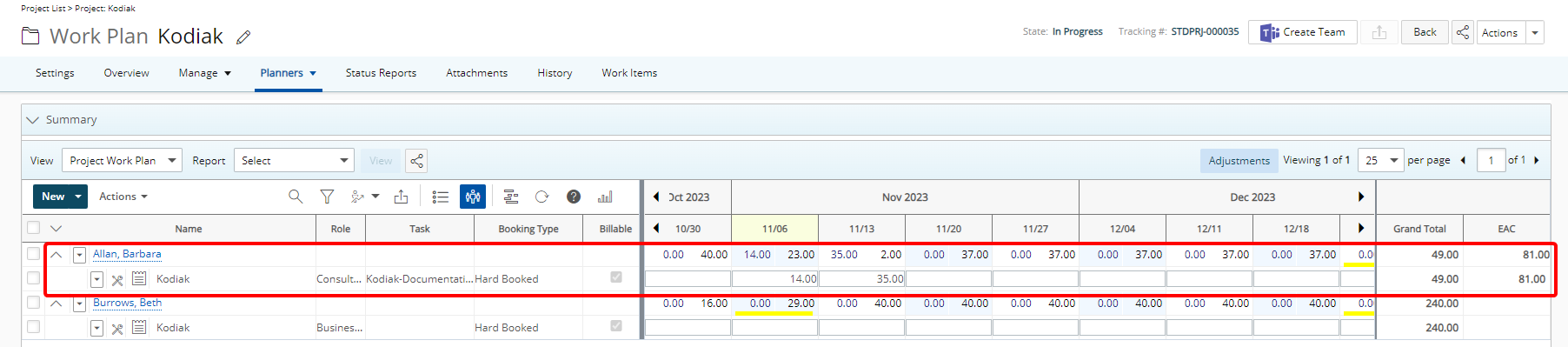Click the page number input field
This screenshot has height=347, width=1568.
click(1491, 161)
